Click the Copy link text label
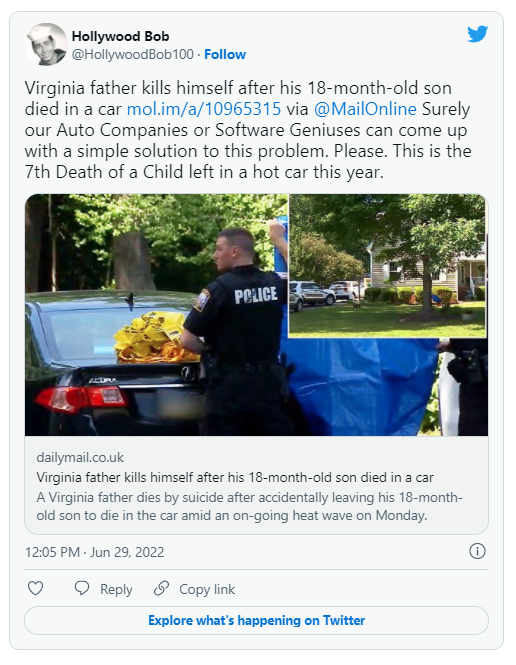Image resolution: width=516 pixels, height=665 pixels. click(207, 589)
